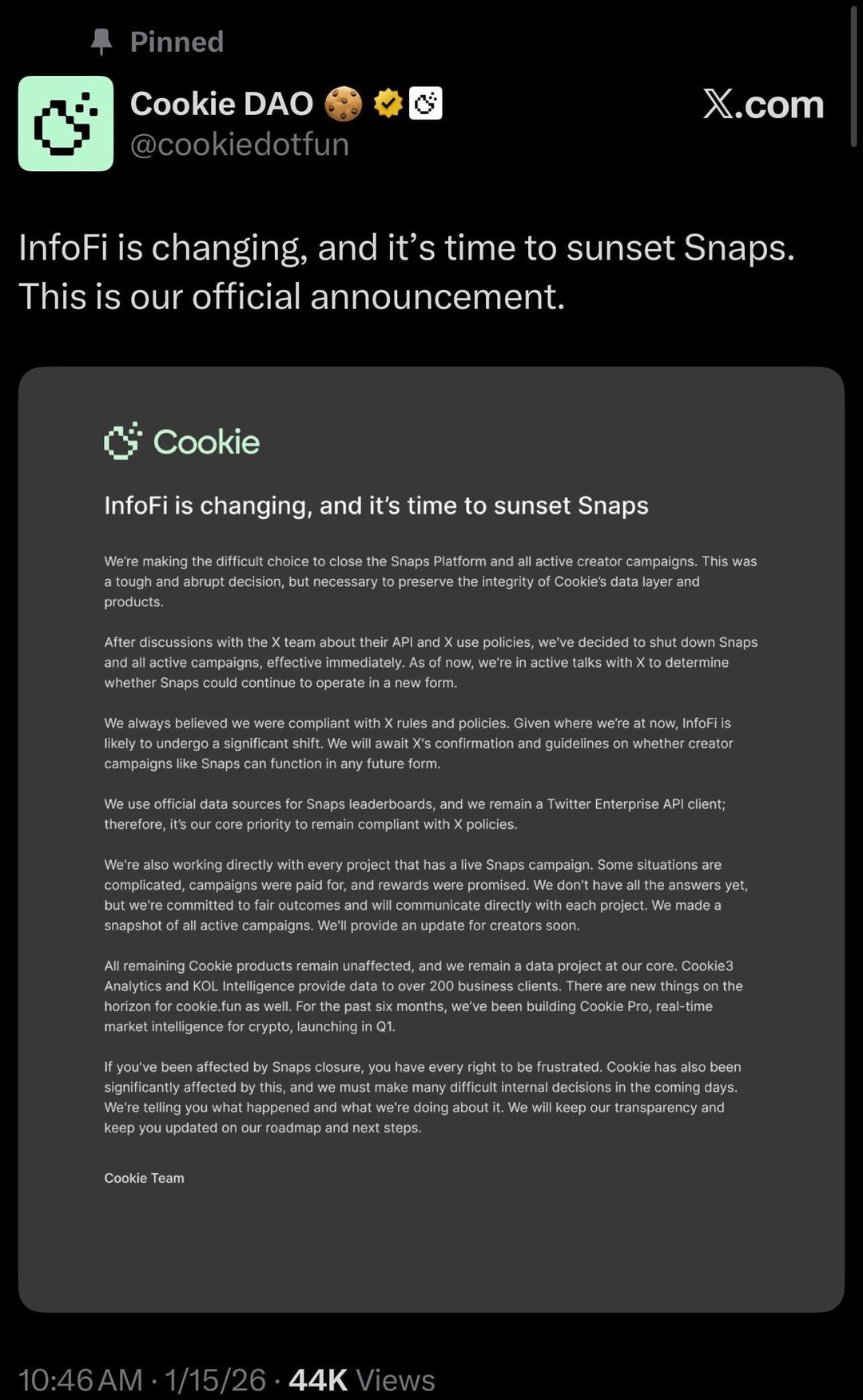Click the headline inside the announcement image

click(376, 506)
